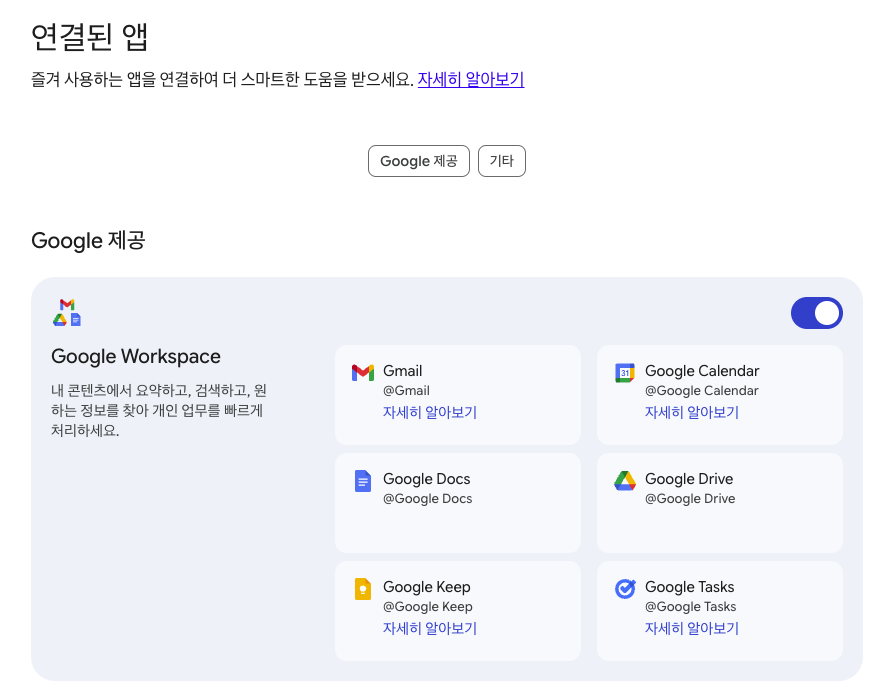885x695 pixels.
Task: Click the 'Google 제공' section heading
Action: tap(89, 241)
